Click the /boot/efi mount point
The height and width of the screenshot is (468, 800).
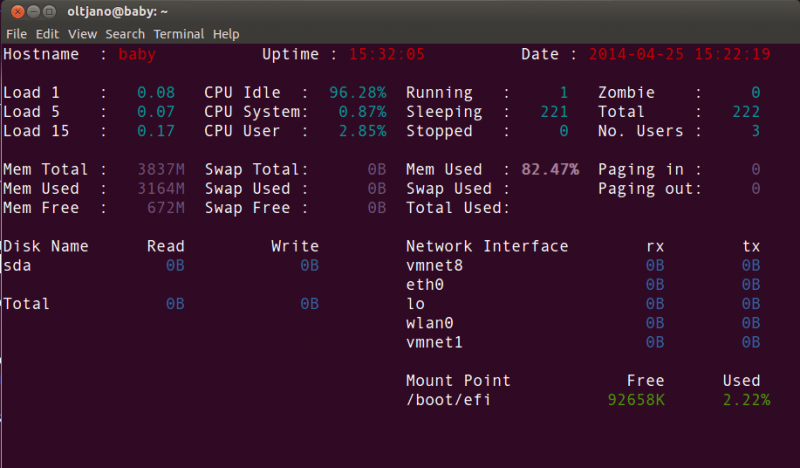(x=448, y=400)
